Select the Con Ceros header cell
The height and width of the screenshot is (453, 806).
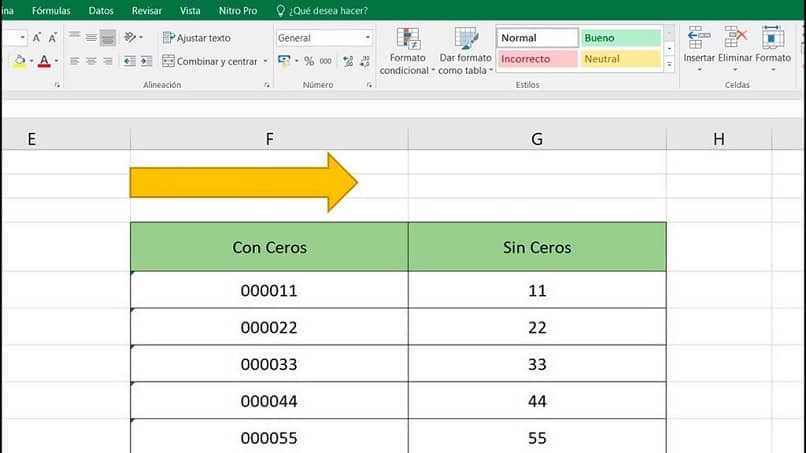(269, 247)
